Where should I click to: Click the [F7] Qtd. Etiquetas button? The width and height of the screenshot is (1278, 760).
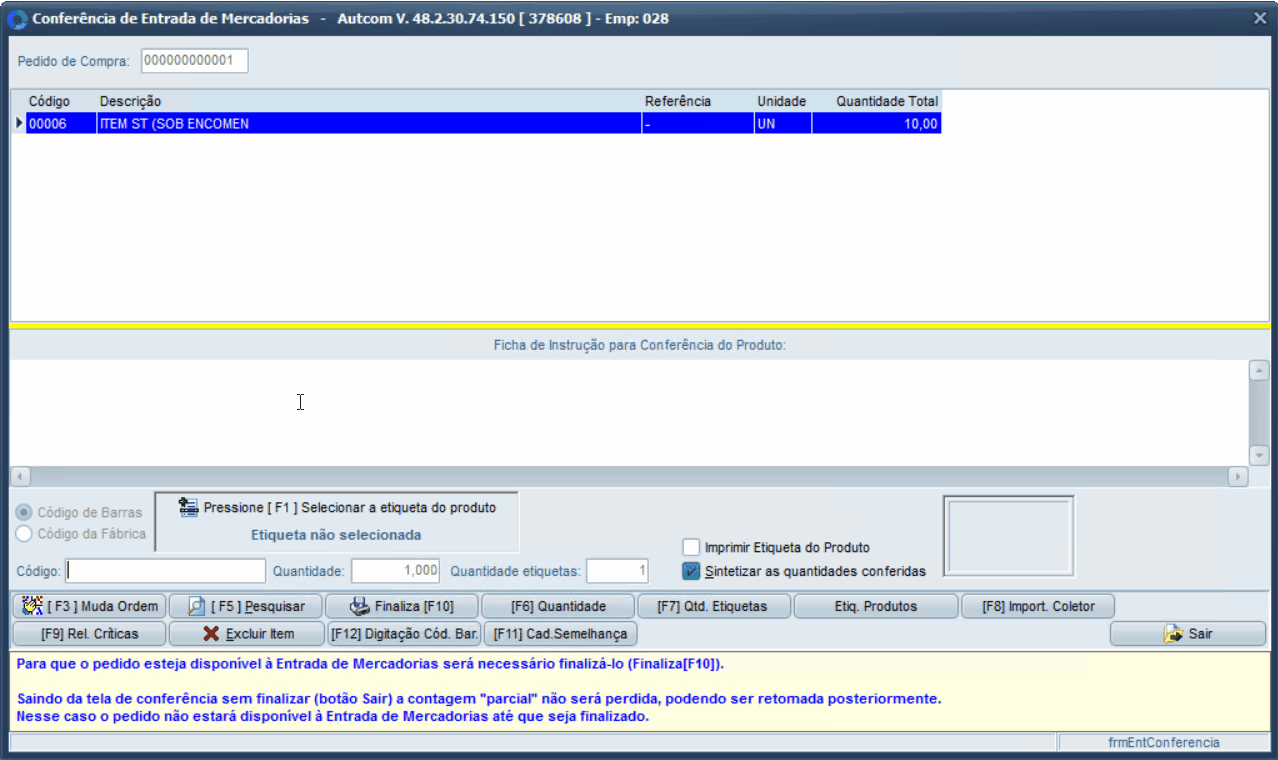714,606
